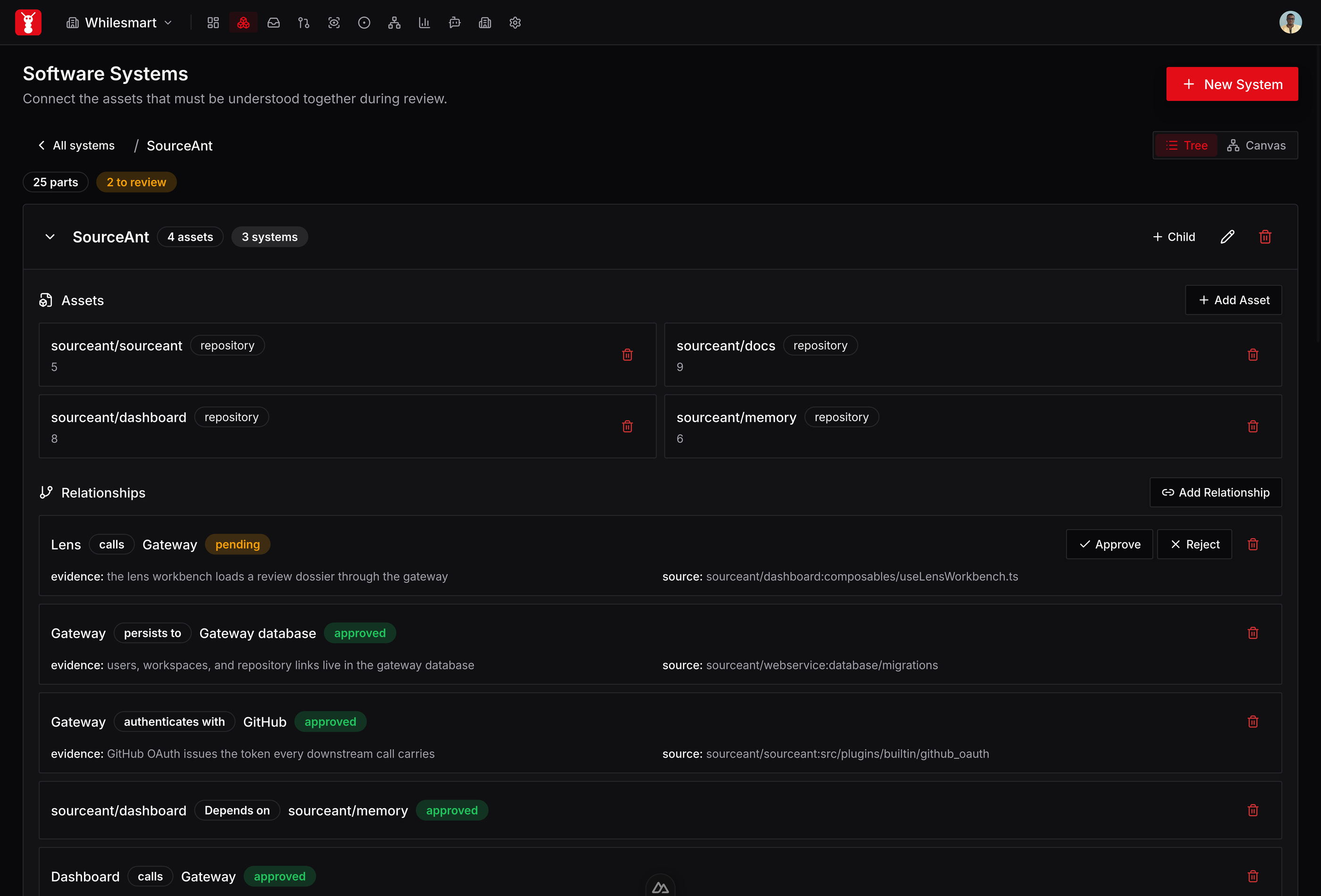Click the Software Systems page heading
The image size is (1321, 896).
pos(106,74)
